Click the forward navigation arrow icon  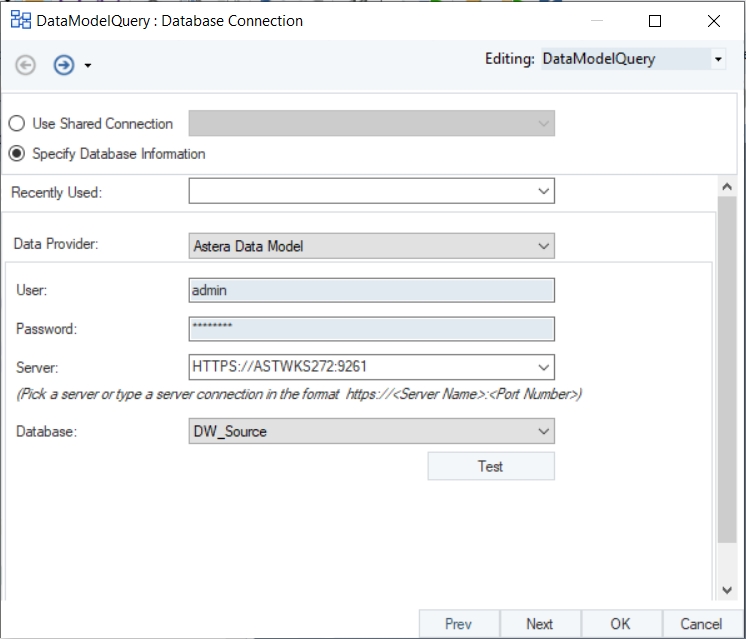[64, 65]
